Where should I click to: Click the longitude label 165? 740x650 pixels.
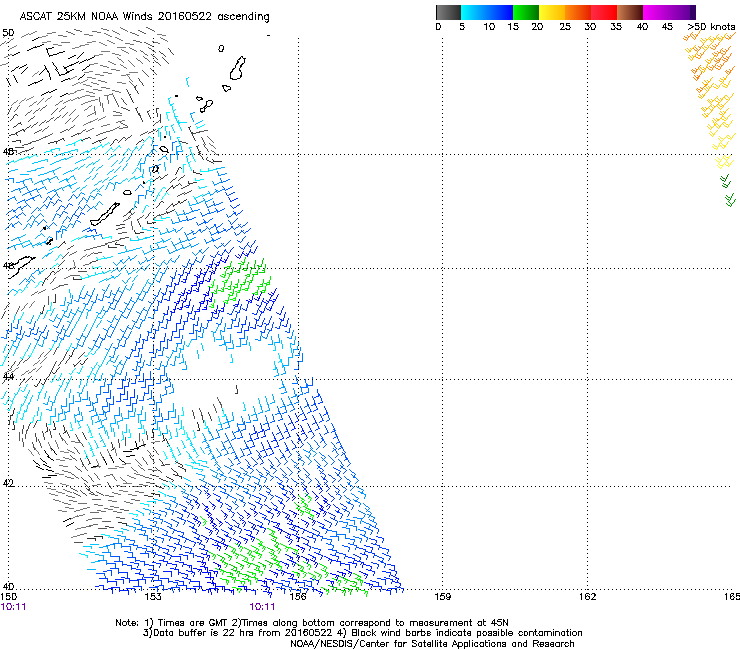[732, 597]
